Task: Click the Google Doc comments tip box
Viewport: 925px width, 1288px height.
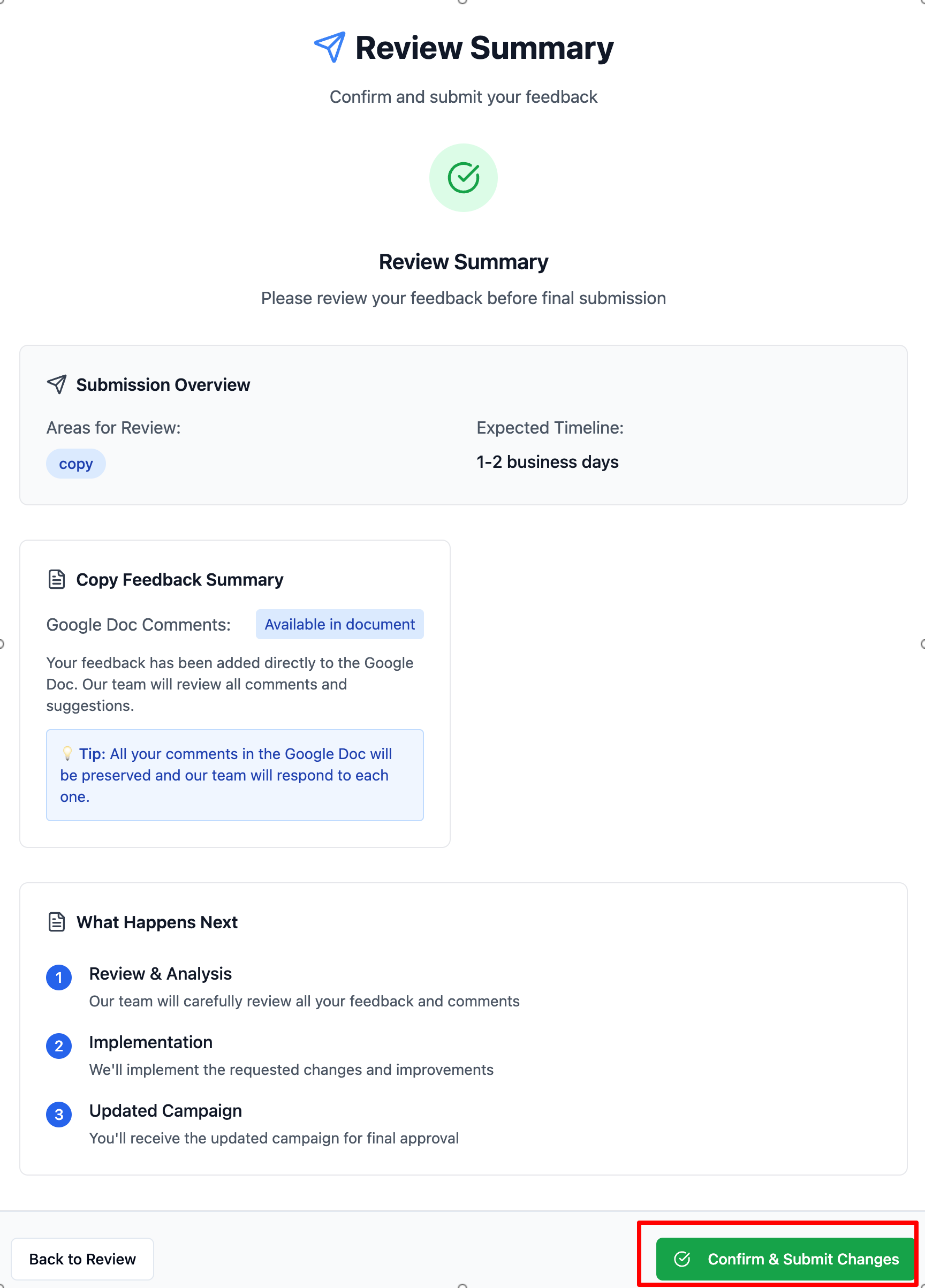Action: click(234, 775)
